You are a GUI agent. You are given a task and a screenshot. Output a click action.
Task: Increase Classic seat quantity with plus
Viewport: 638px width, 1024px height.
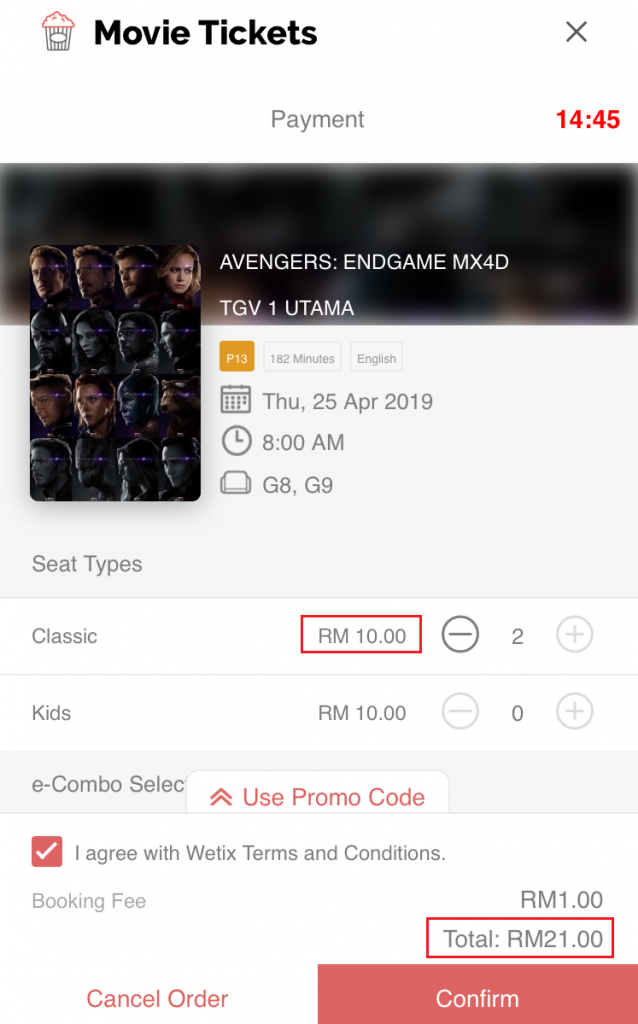[x=574, y=635]
